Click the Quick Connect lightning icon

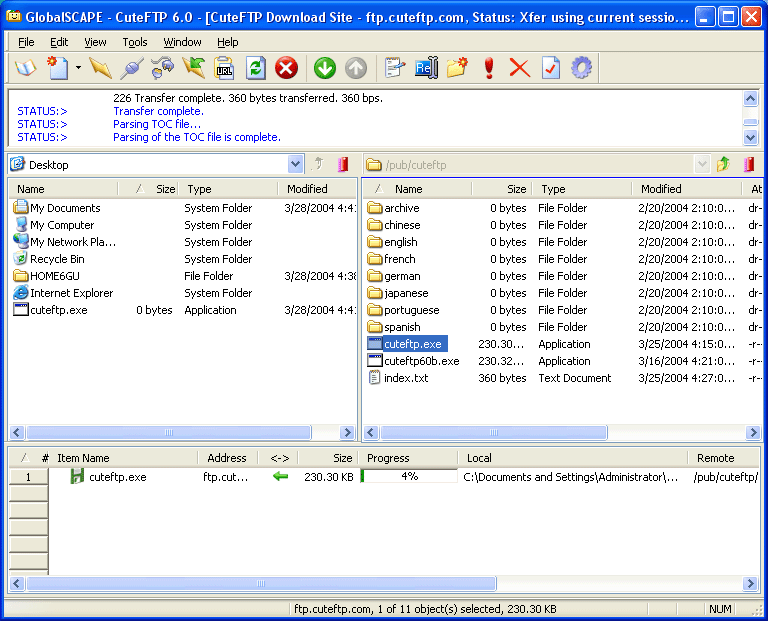(100, 68)
